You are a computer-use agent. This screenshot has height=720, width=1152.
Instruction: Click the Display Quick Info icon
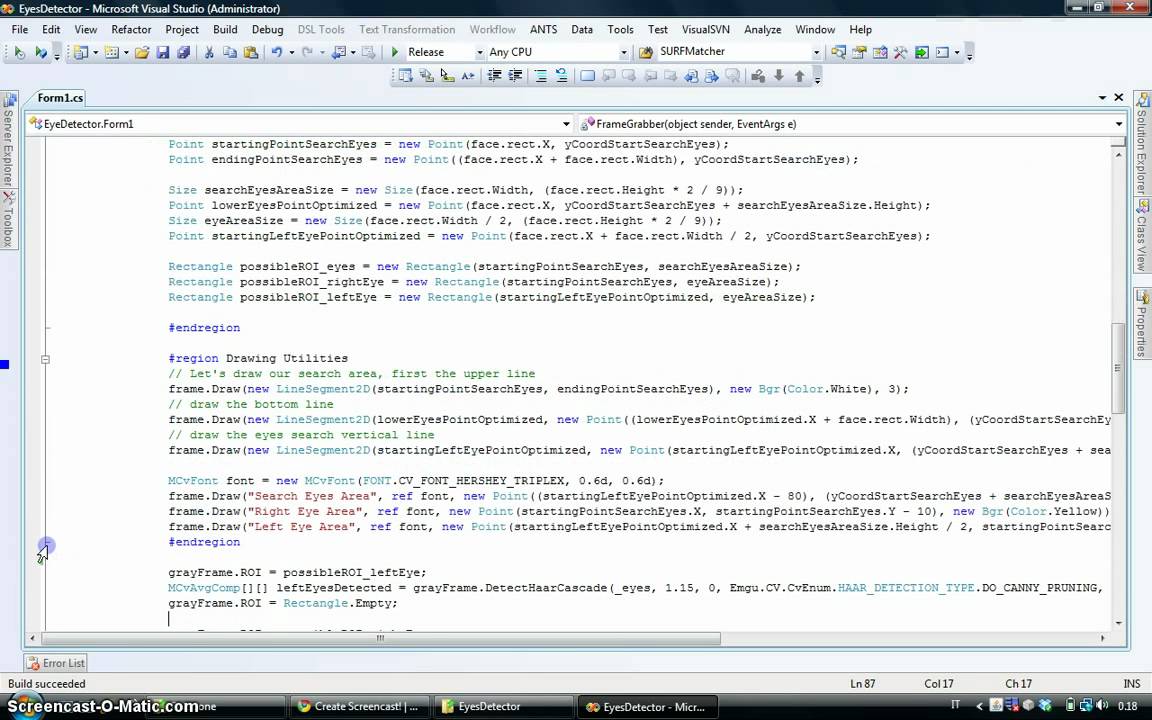[x=447, y=75]
